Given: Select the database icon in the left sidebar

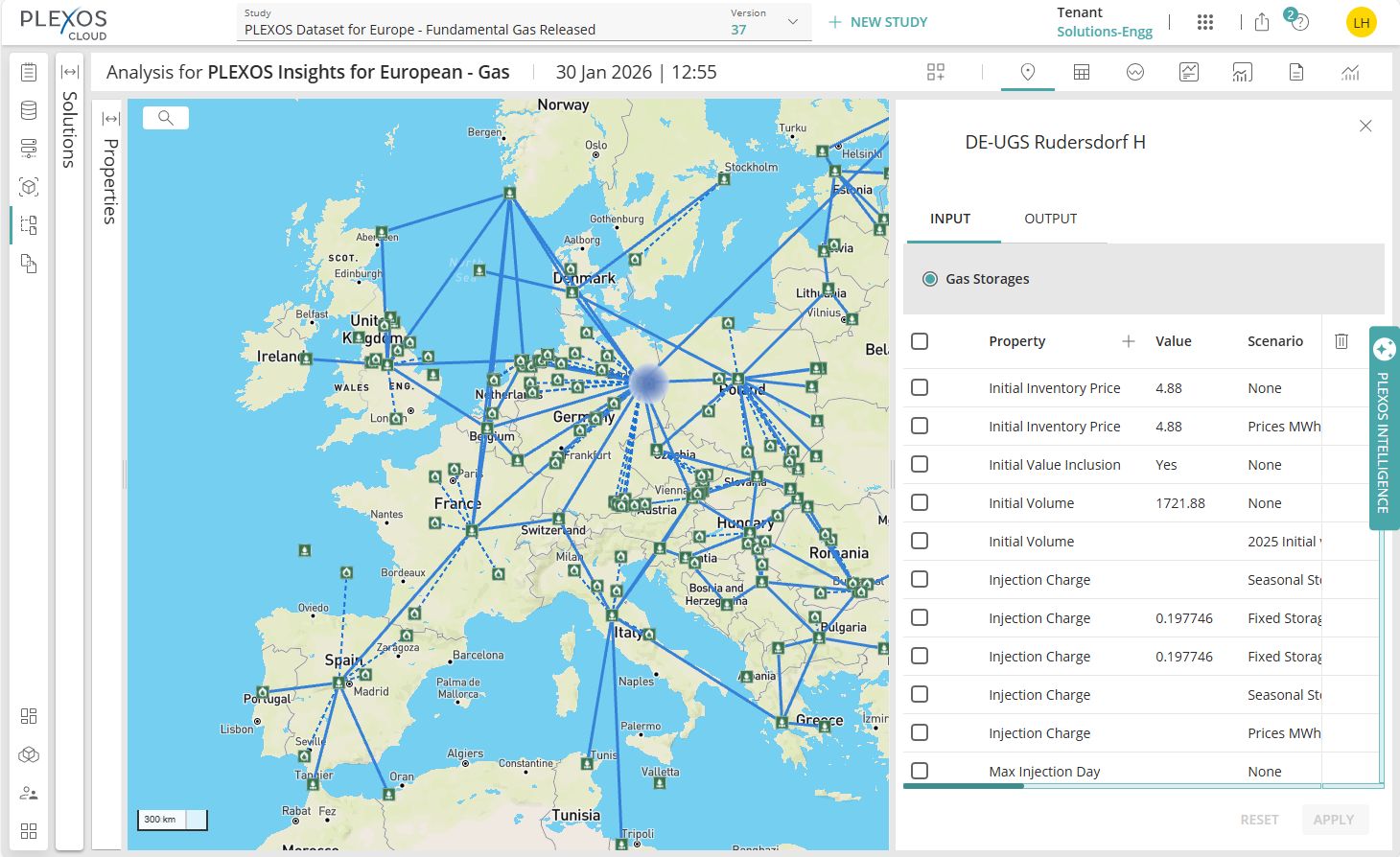Looking at the screenshot, I should (28, 109).
